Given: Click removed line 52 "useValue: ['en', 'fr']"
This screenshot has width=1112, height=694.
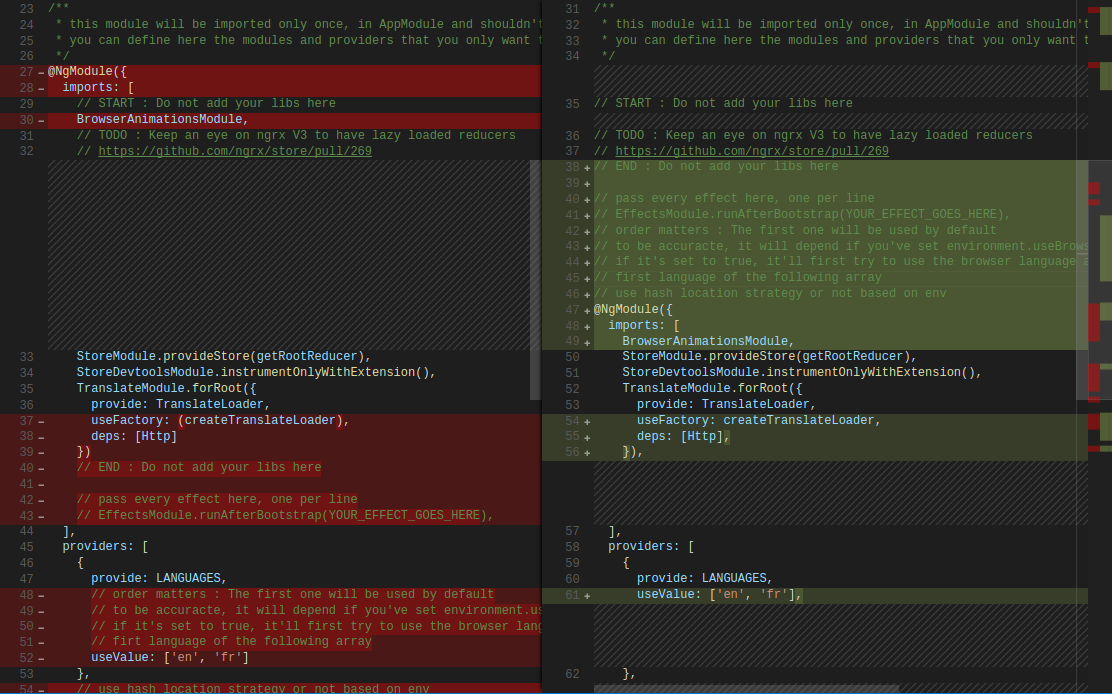Looking at the screenshot, I should 170,657.
